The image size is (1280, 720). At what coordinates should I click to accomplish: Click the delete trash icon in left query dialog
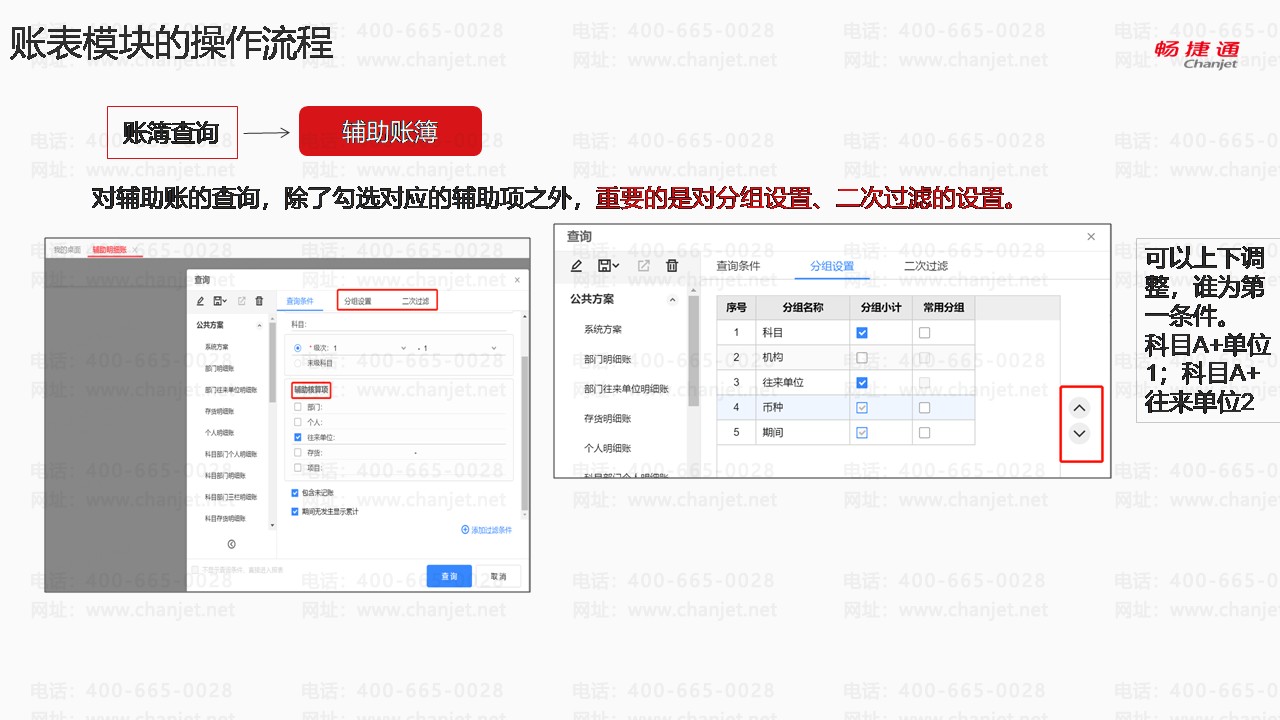(259, 301)
